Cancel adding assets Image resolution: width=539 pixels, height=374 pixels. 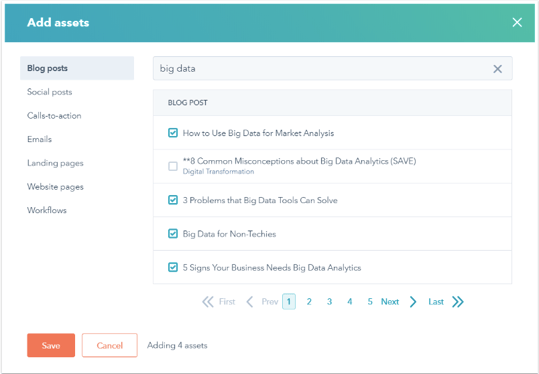point(110,345)
